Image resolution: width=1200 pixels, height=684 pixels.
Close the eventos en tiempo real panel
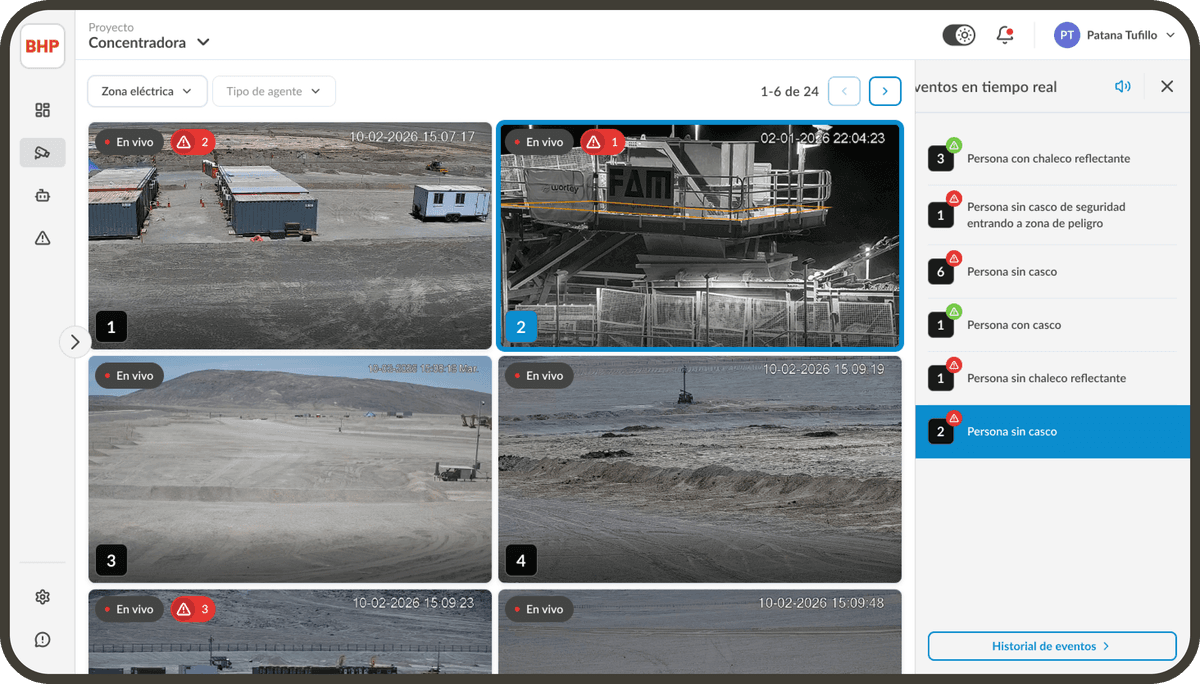click(1166, 86)
